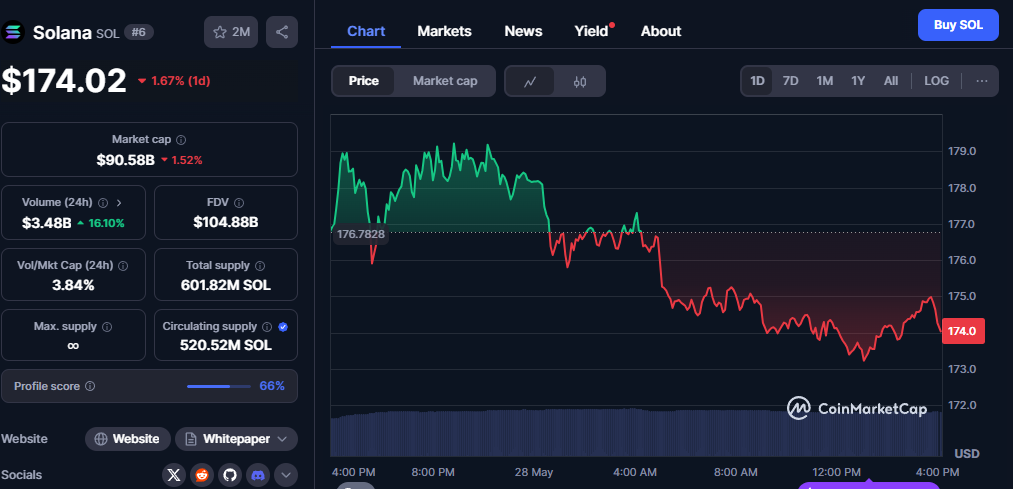Click the 520.52M SOL circulating supply
The image size is (1013, 489).
click(226, 346)
